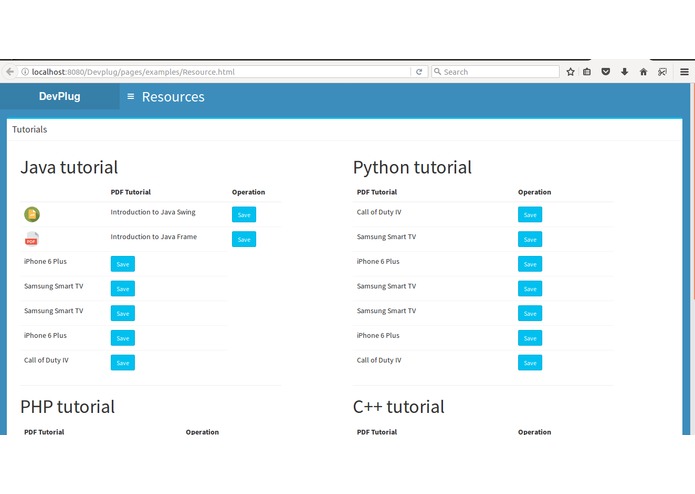Click Java section's Call of Duty IV text

46,360
